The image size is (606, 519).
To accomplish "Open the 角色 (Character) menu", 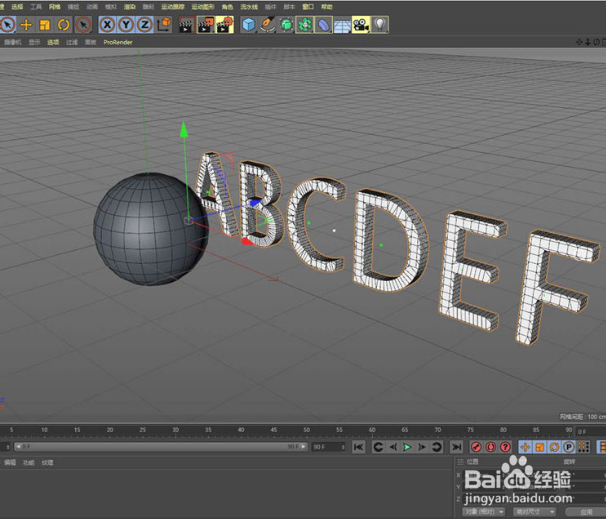I will pyautogui.click(x=227, y=7).
